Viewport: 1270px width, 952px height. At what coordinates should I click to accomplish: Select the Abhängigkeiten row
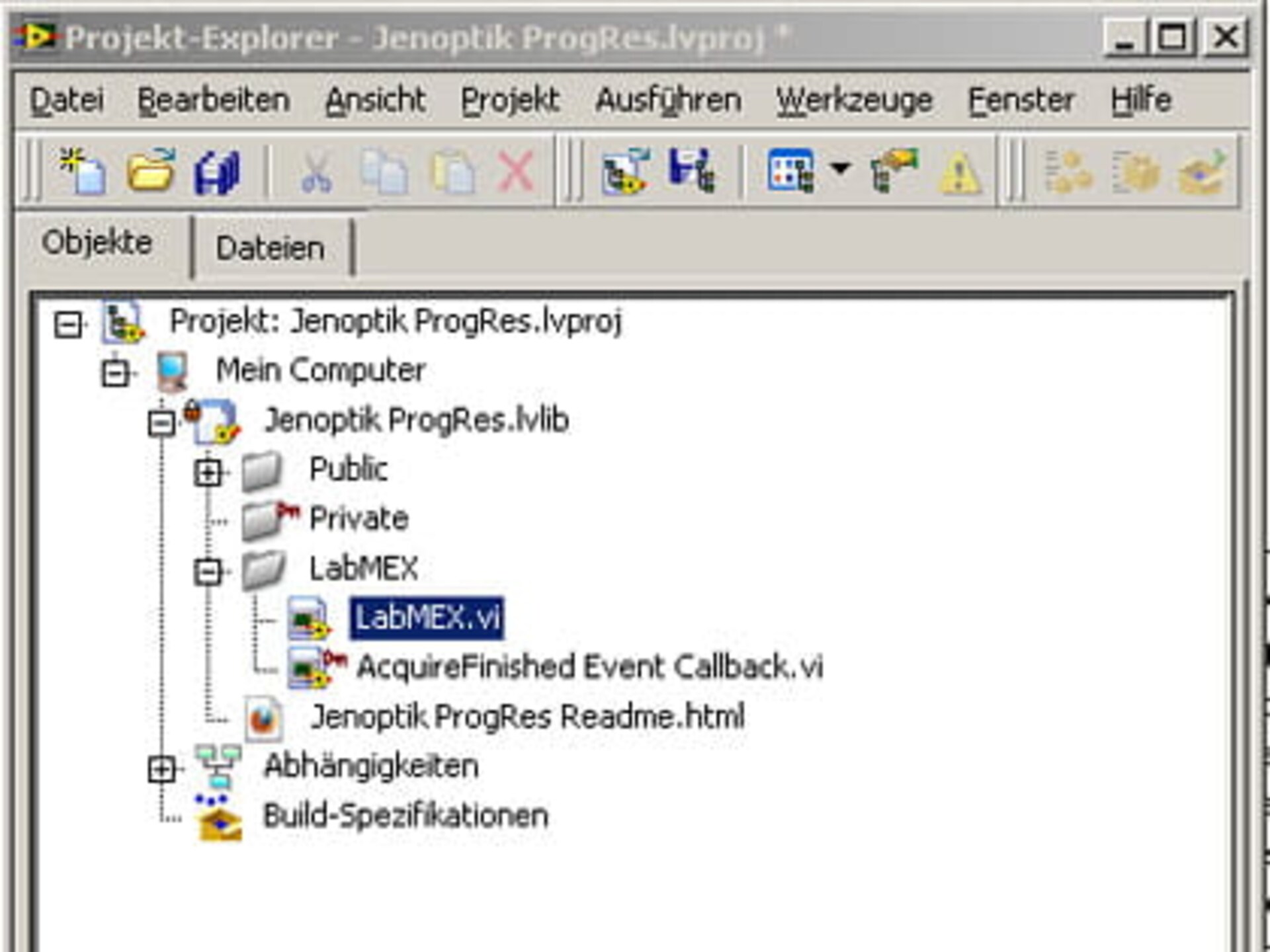click(x=371, y=767)
